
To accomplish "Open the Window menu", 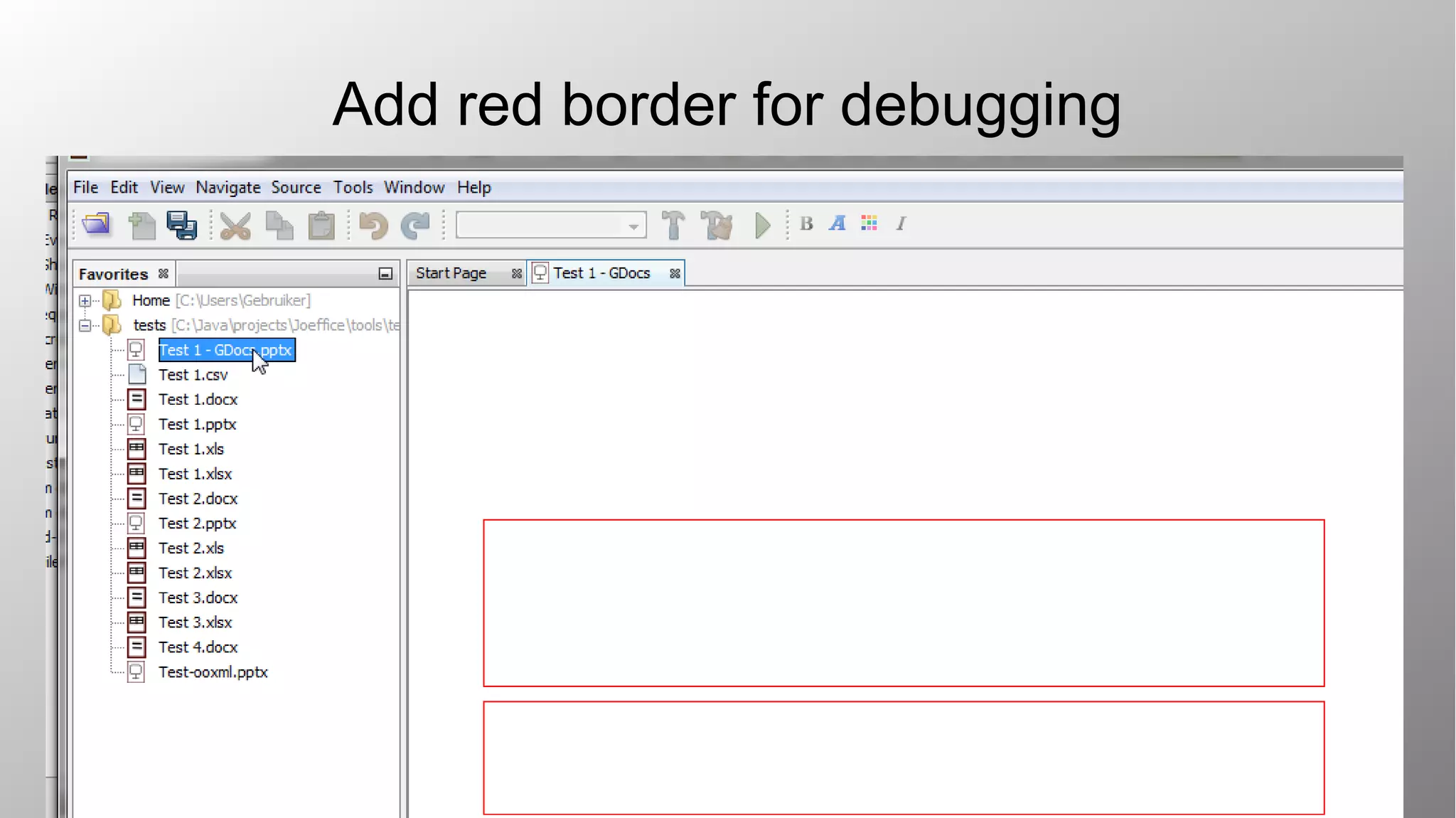I will [x=414, y=187].
